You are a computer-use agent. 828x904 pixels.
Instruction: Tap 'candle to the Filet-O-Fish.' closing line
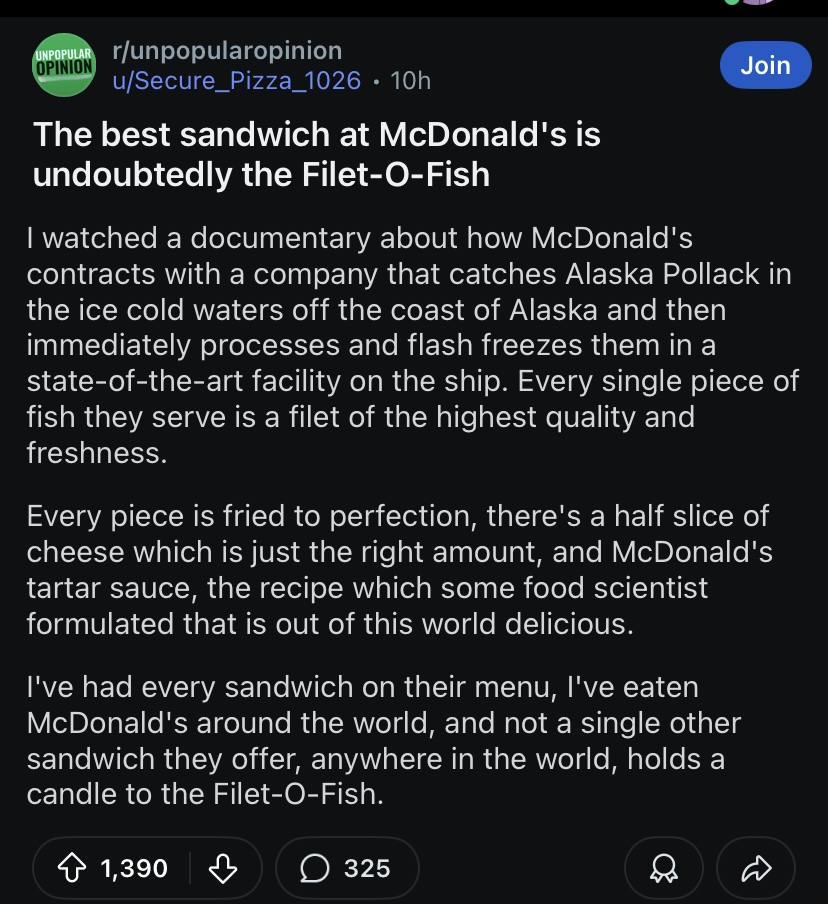(x=204, y=795)
